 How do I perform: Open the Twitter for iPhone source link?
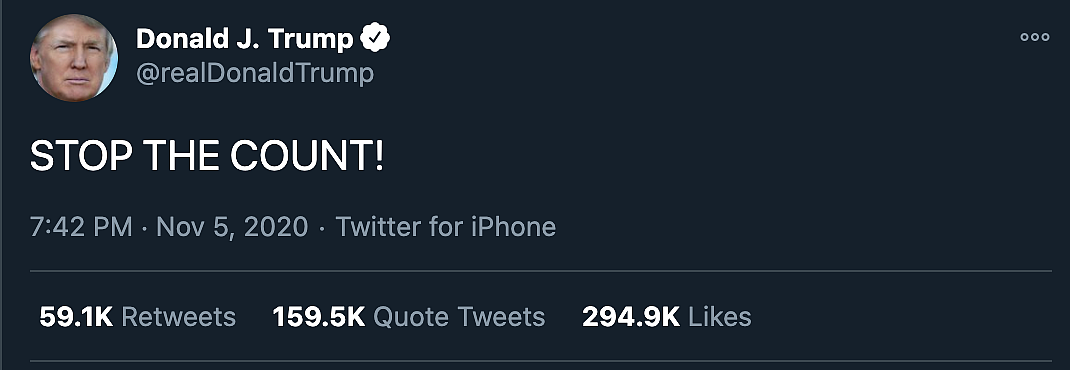(446, 227)
